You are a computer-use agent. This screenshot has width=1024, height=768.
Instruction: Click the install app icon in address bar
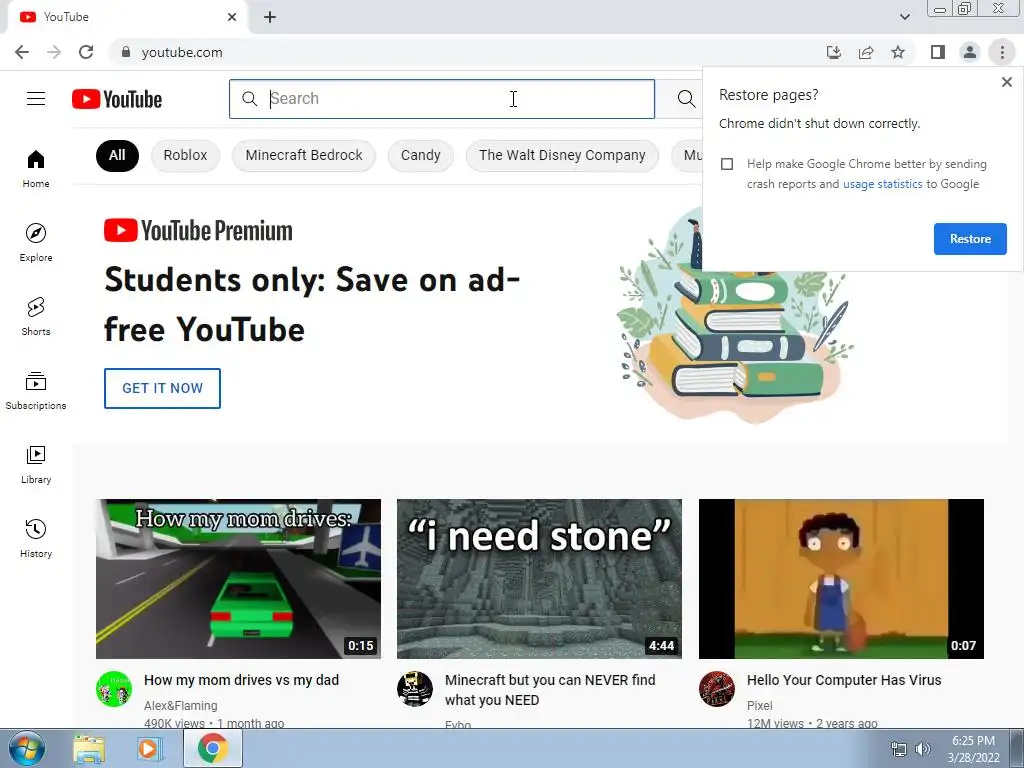coord(834,52)
